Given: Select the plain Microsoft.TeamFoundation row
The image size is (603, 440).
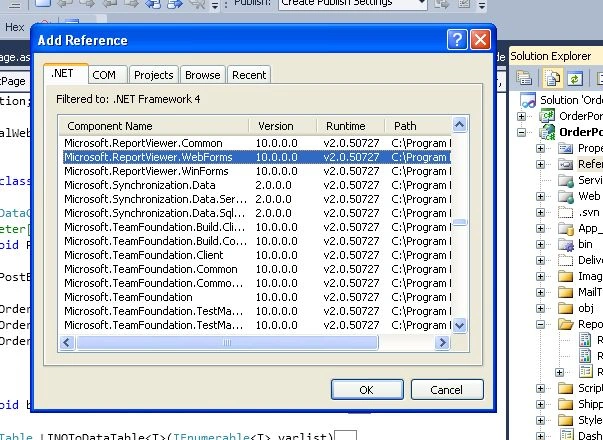Looking at the screenshot, I should [257, 297].
